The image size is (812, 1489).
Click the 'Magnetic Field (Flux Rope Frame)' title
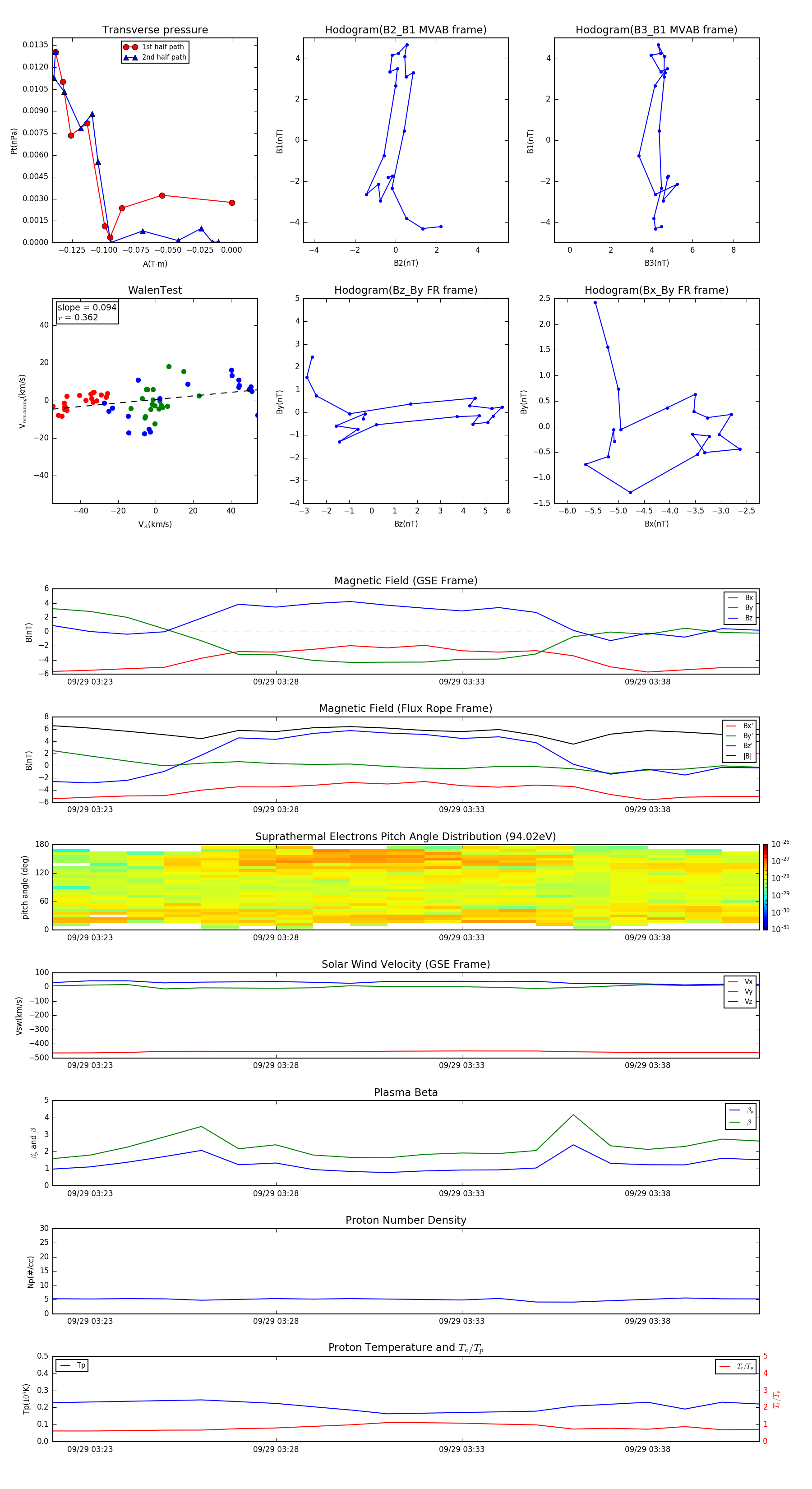pos(406,709)
